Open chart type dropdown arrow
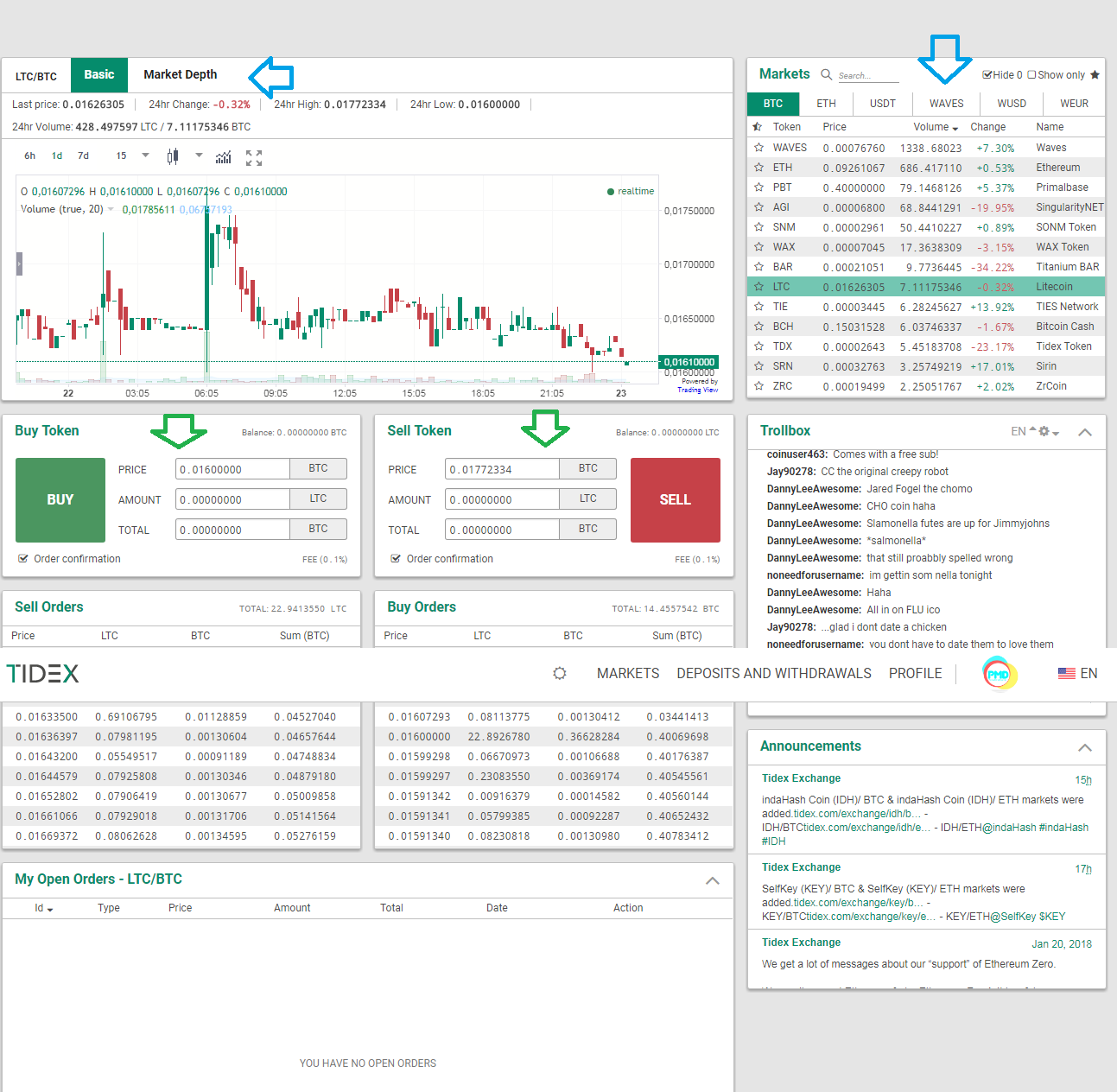 point(199,156)
